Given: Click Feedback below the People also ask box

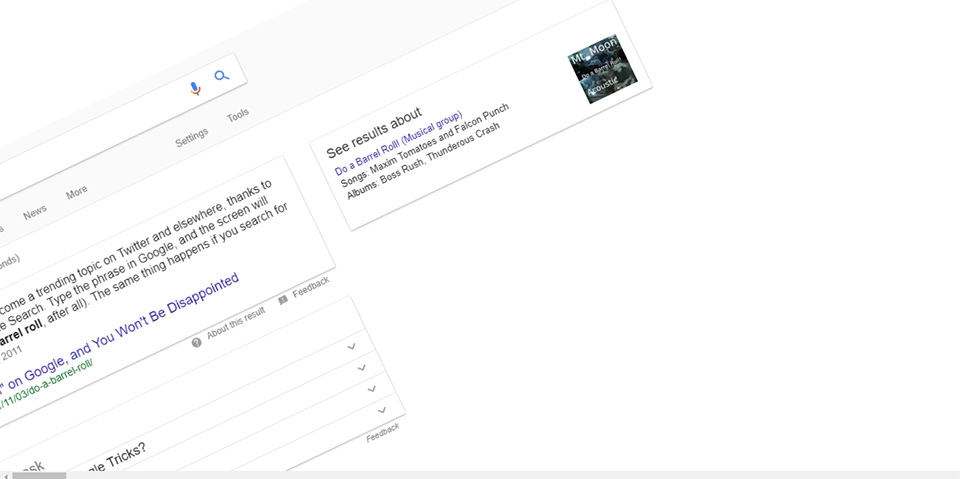Looking at the screenshot, I should (383, 432).
